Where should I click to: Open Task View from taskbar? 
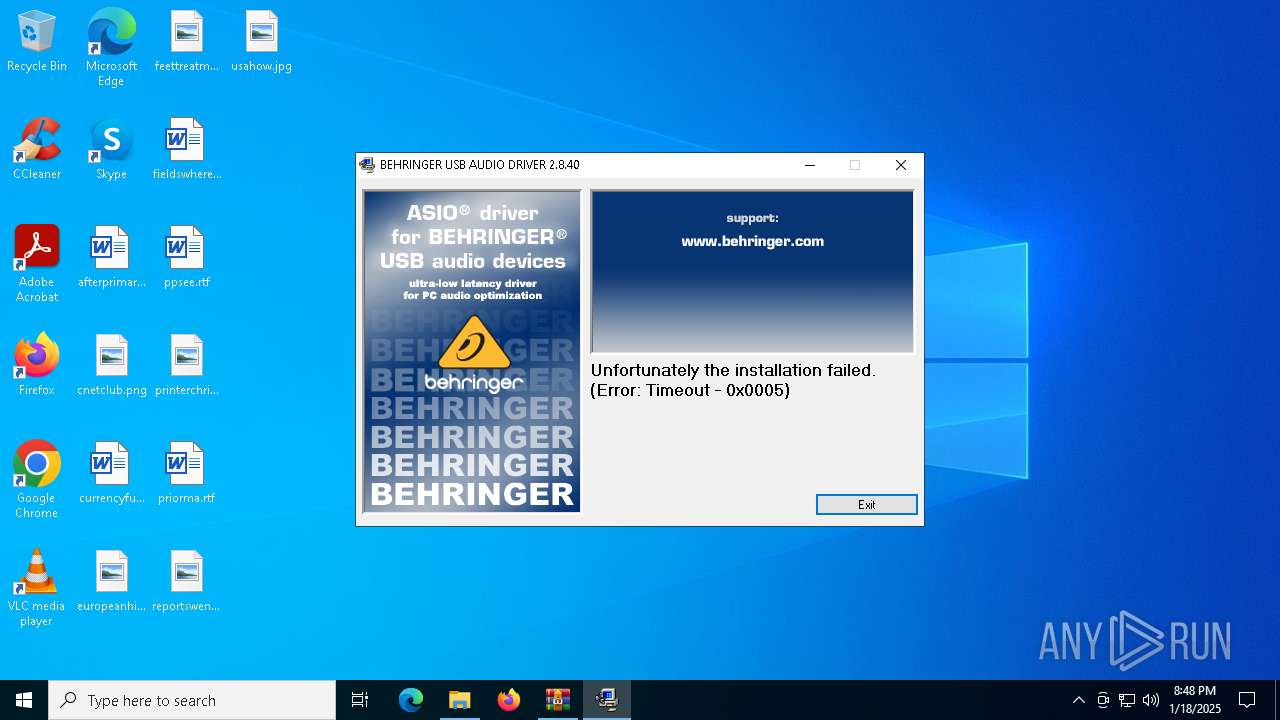pos(360,700)
